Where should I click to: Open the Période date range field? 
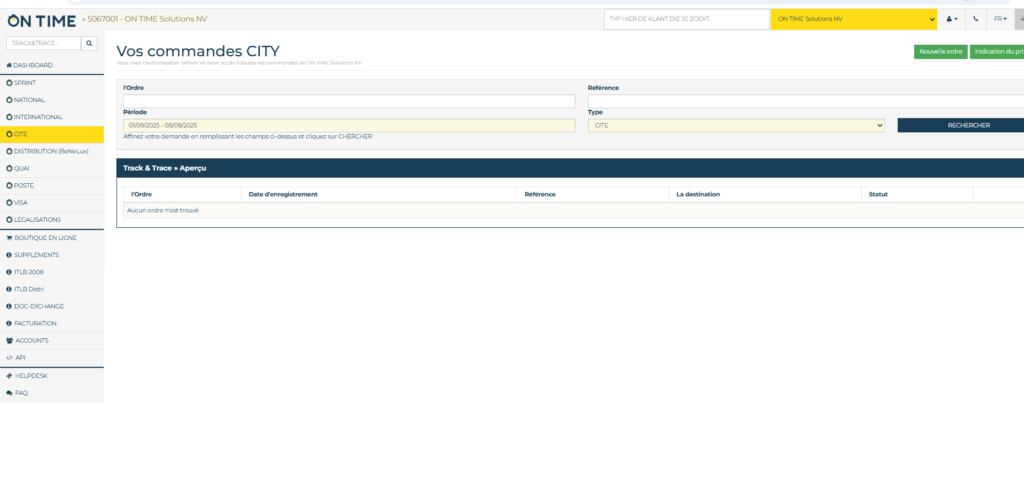tap(349, 125)
